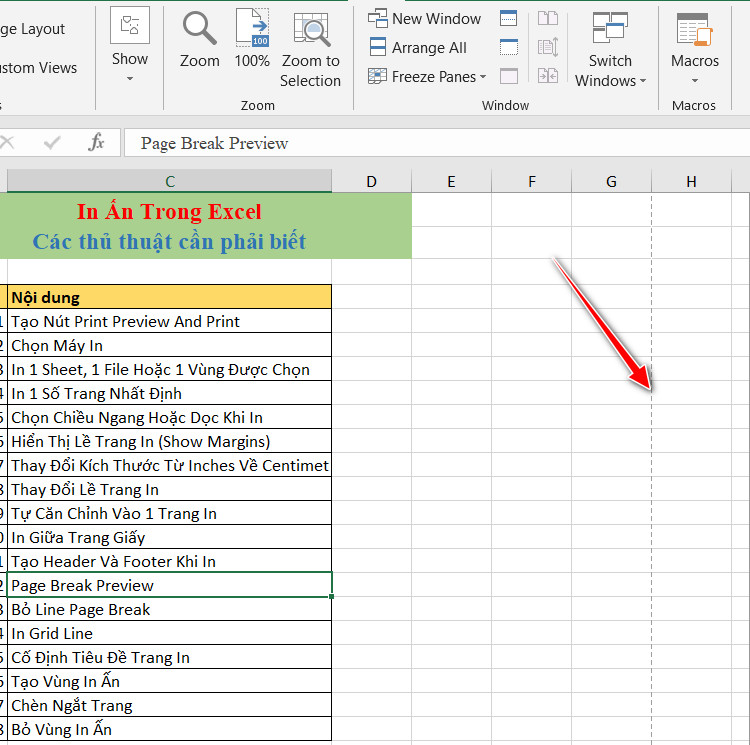
Task: Select cell 'Thay Đổi Lề Trang In'
Action: point(169,489)
